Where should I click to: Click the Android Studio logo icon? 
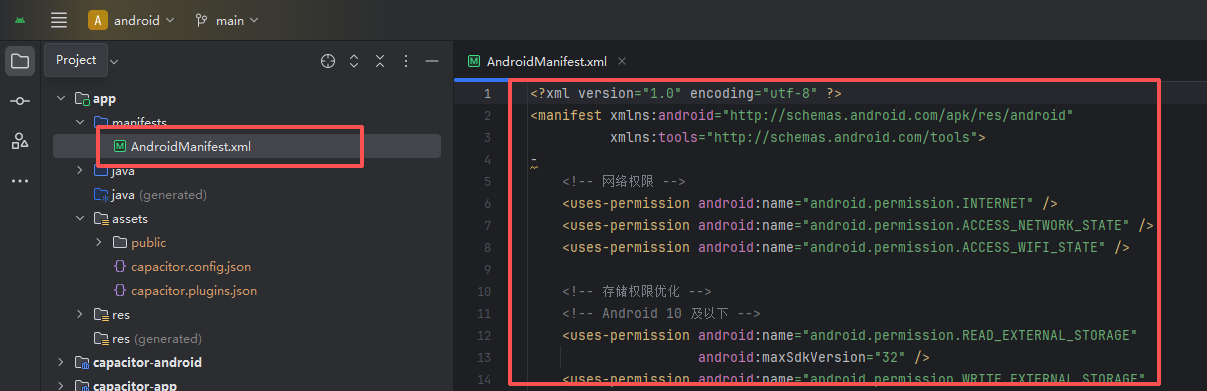[20, 20]
